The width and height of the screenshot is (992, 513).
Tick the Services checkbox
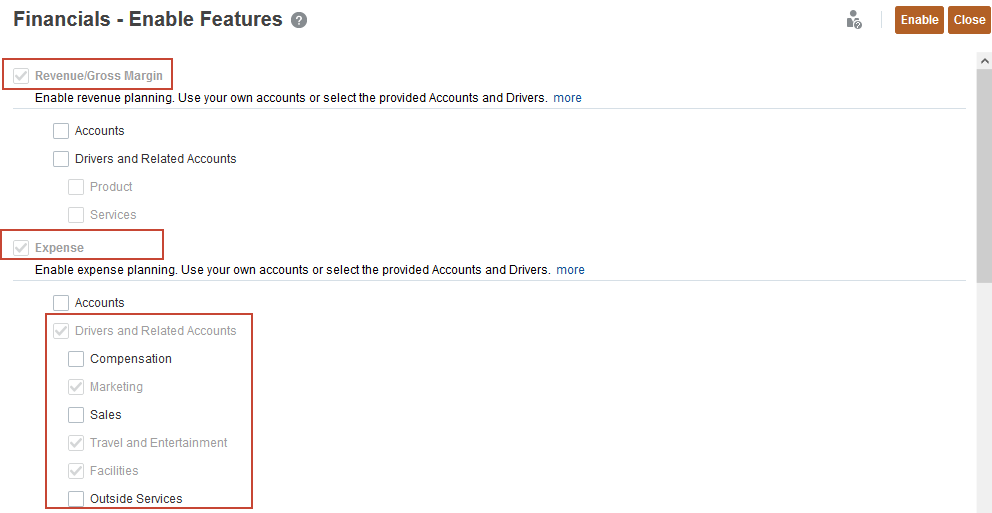76,215
